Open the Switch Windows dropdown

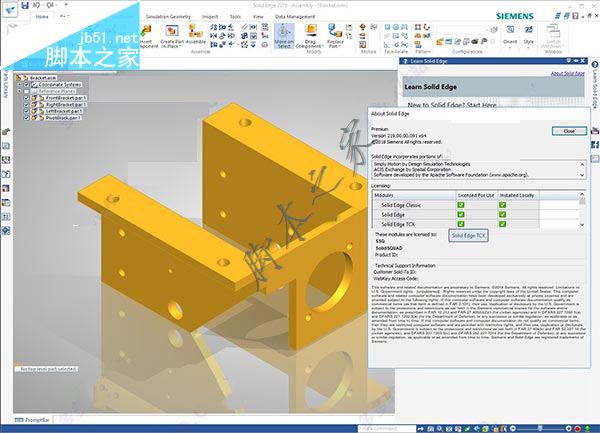pyautogui.click(x=563, y=46)
